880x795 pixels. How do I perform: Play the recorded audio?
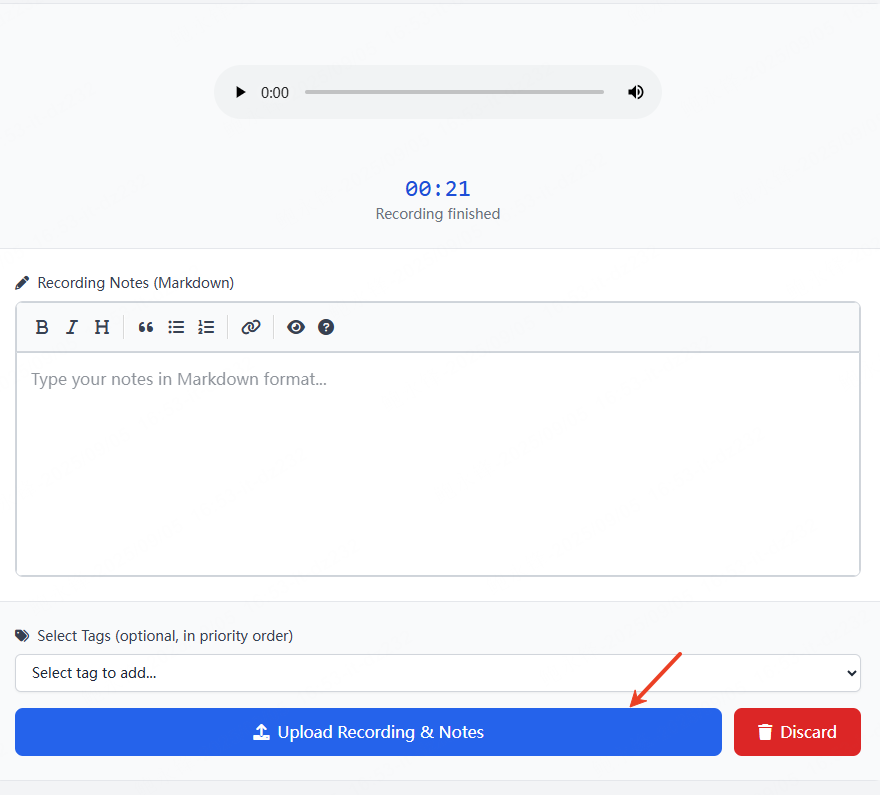240,92
